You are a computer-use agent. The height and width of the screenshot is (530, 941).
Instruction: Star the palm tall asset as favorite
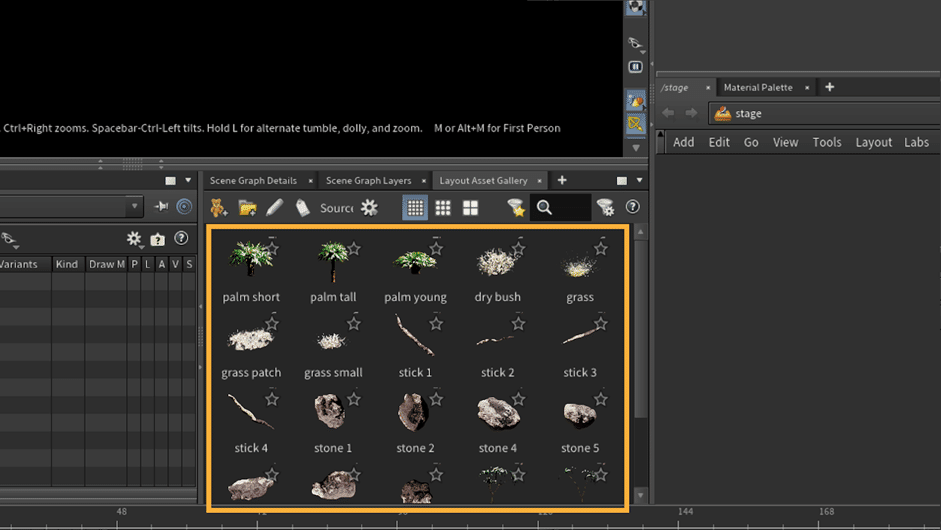pyautogui.click(x=354, y=248)
